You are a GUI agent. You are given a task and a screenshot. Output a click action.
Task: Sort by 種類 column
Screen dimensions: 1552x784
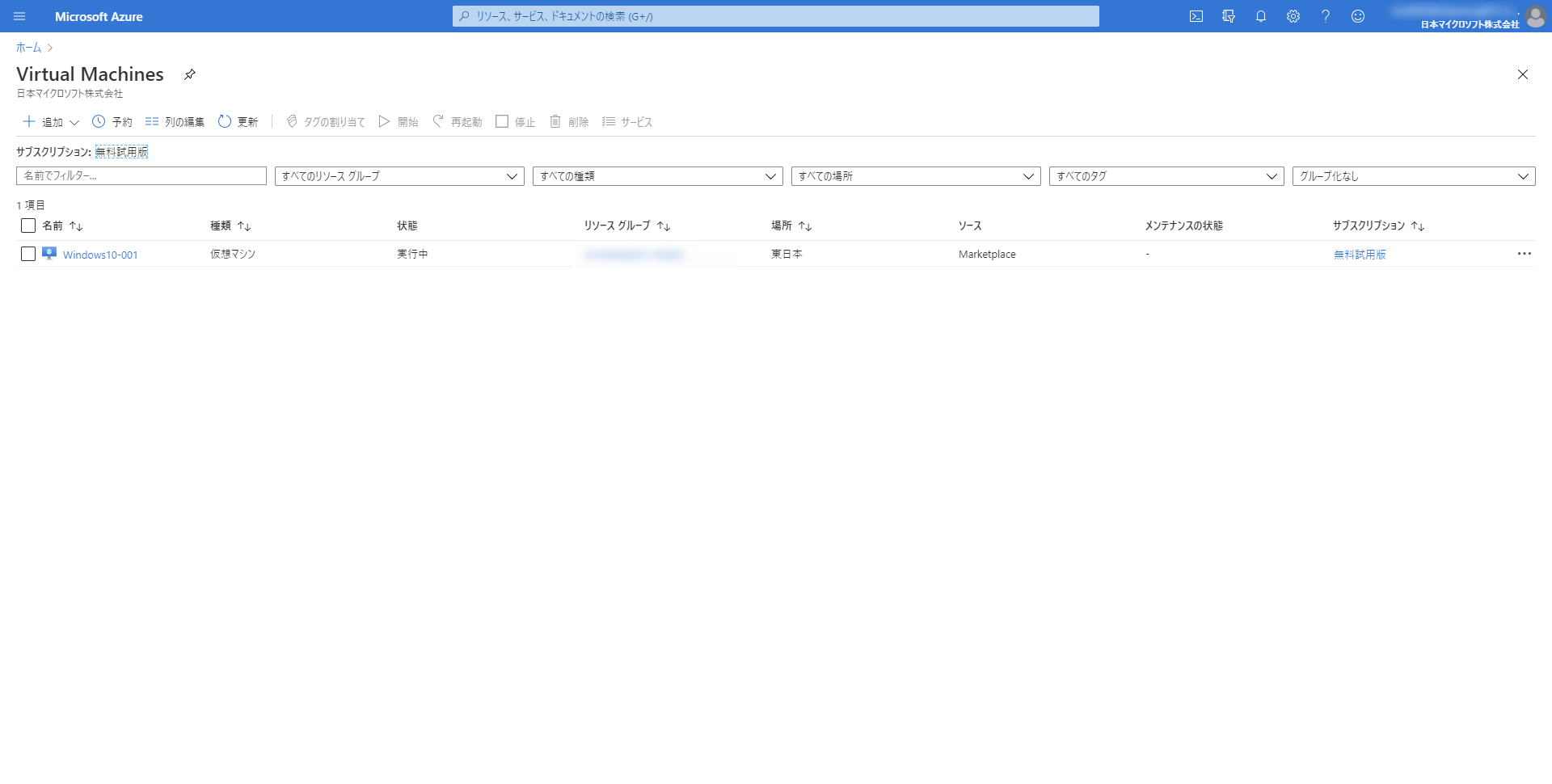(230, 226)
